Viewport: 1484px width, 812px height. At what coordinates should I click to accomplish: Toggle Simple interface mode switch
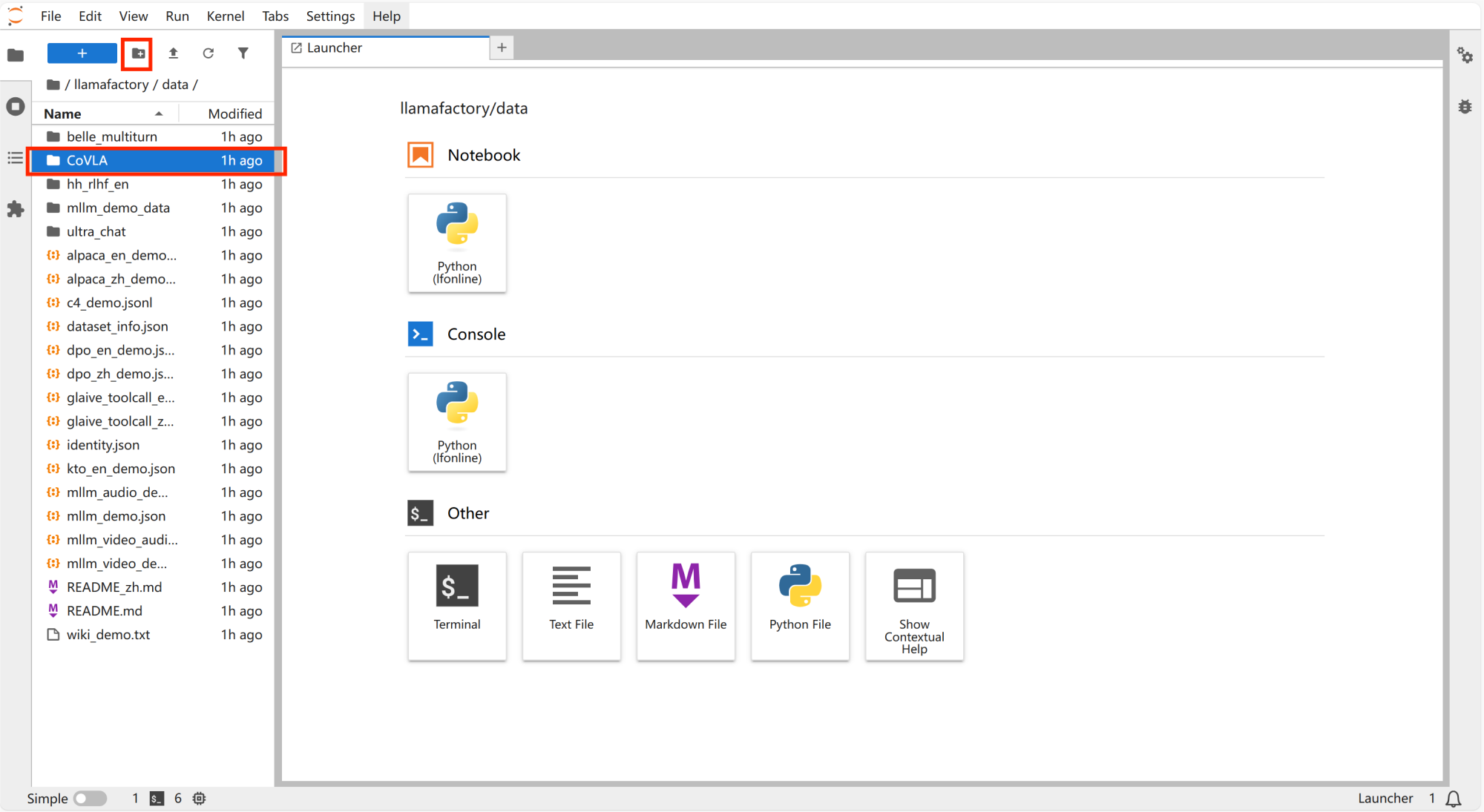point(91,799)
